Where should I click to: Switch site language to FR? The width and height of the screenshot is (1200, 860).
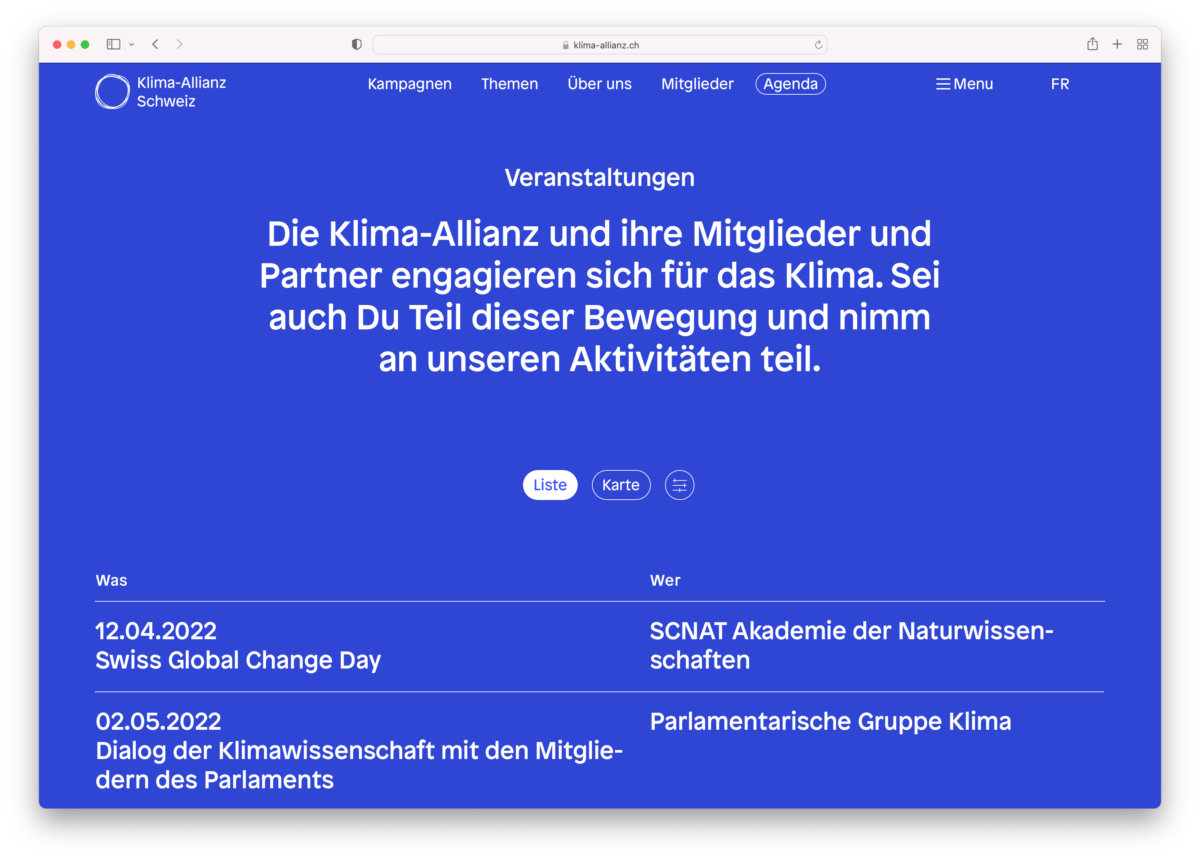pyautogui.click(x=1060, y=84)
